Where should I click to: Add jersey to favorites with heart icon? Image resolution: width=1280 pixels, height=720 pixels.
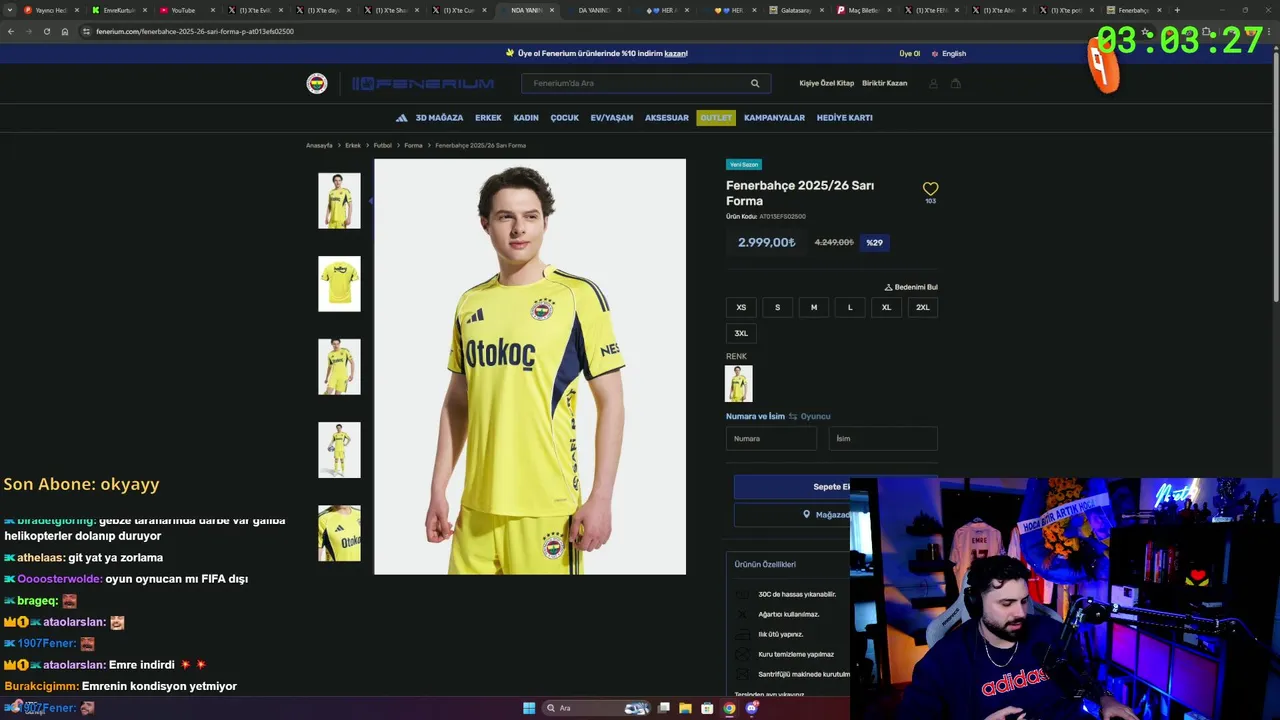click(930, 188)
